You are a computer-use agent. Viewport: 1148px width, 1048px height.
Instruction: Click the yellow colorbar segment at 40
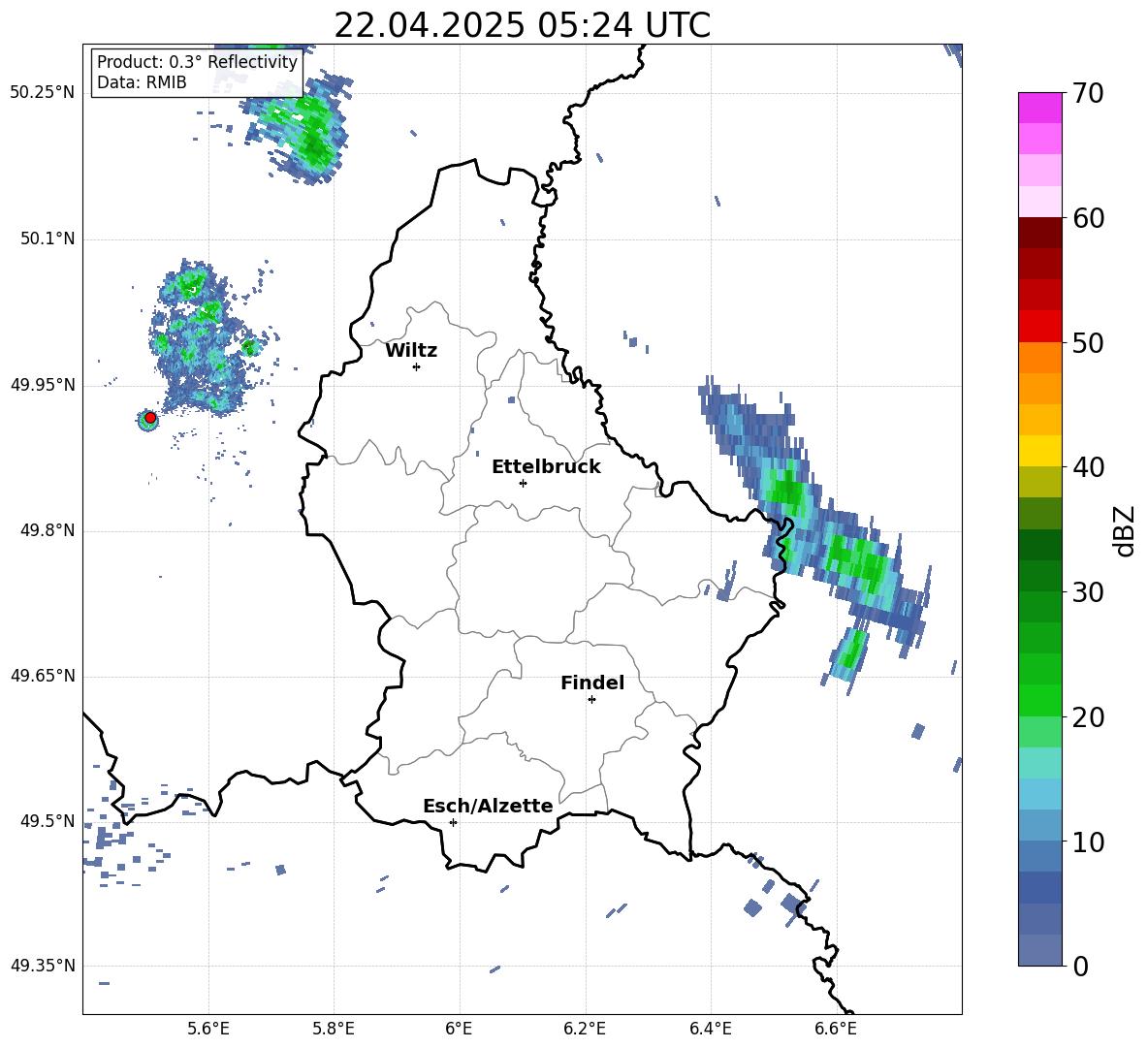[x=1039, y=451]
